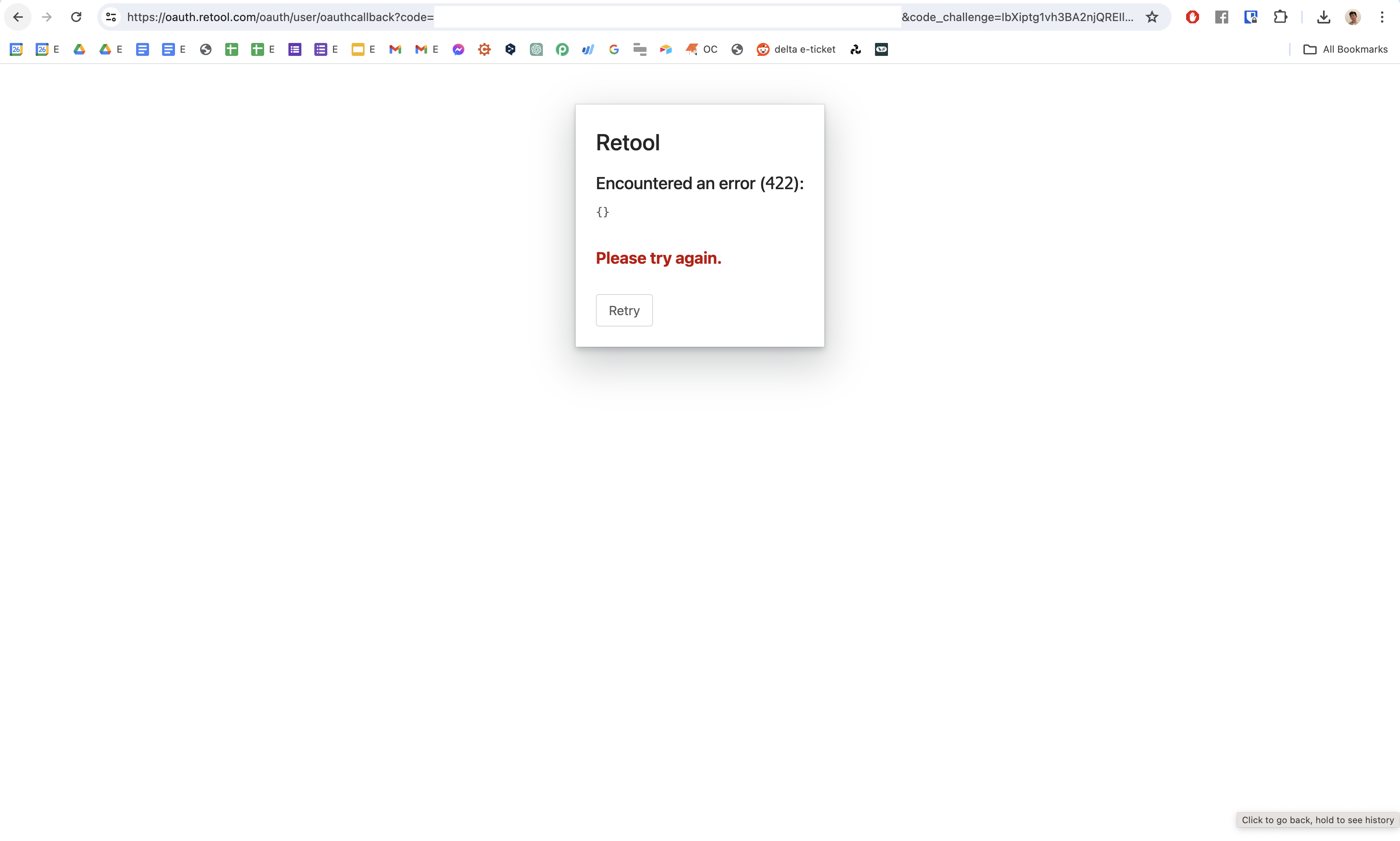Expand the All Bookmarks folder

(1345, 49)
